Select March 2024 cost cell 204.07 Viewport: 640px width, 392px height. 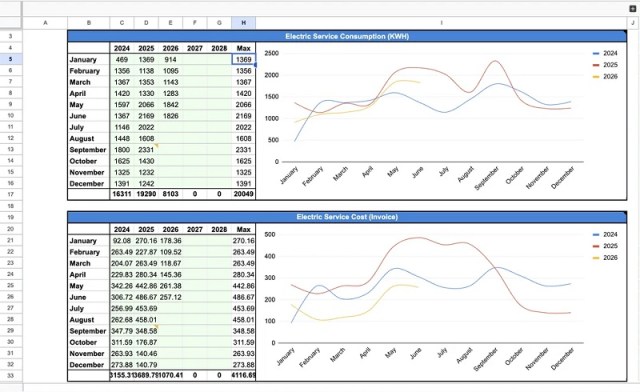pyautogui.click(x=122, y=263)
